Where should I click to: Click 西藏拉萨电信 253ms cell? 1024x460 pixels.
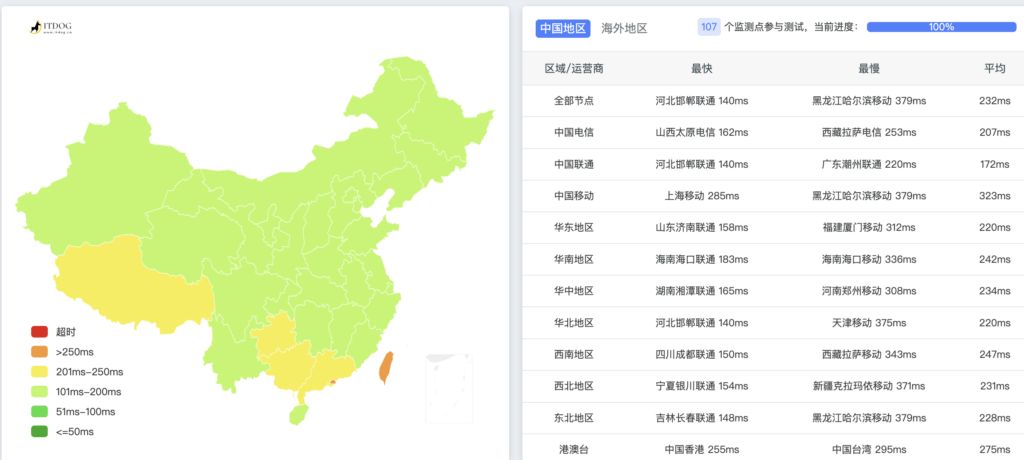[x=869, y=132]
